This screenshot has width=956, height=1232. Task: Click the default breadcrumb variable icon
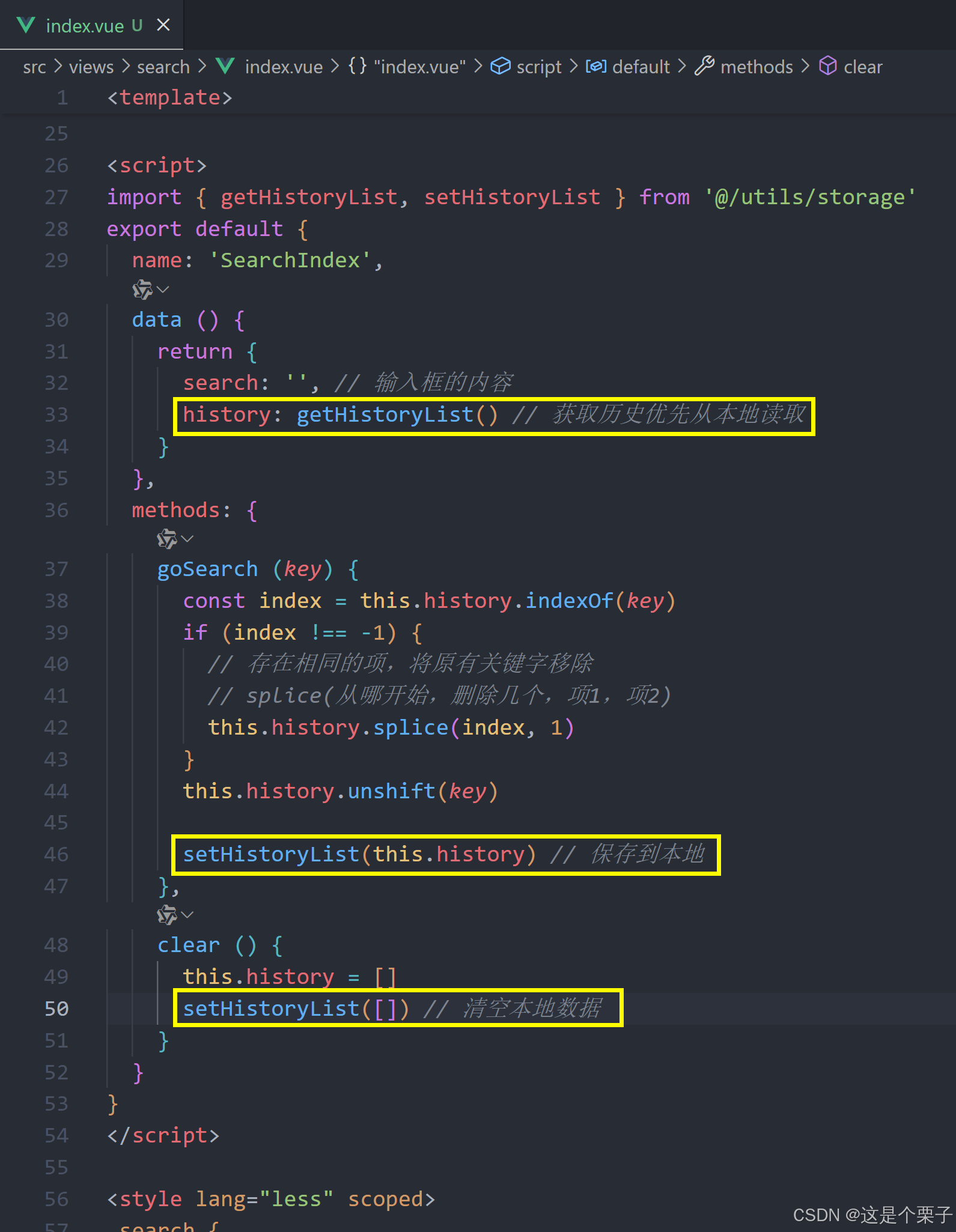tap(596, 66)
